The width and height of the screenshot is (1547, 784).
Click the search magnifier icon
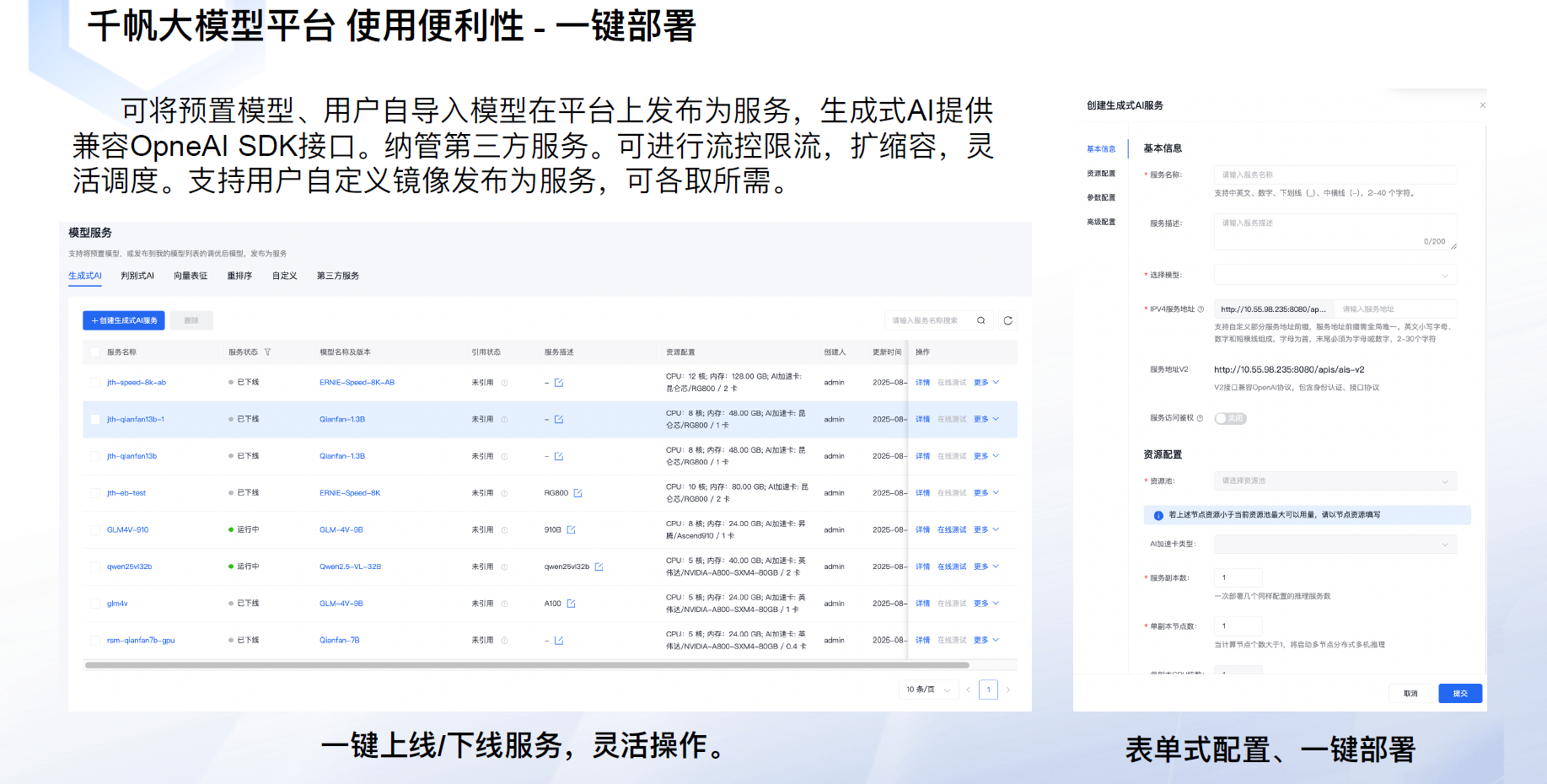pyautogui.click(x=980, y=320)
